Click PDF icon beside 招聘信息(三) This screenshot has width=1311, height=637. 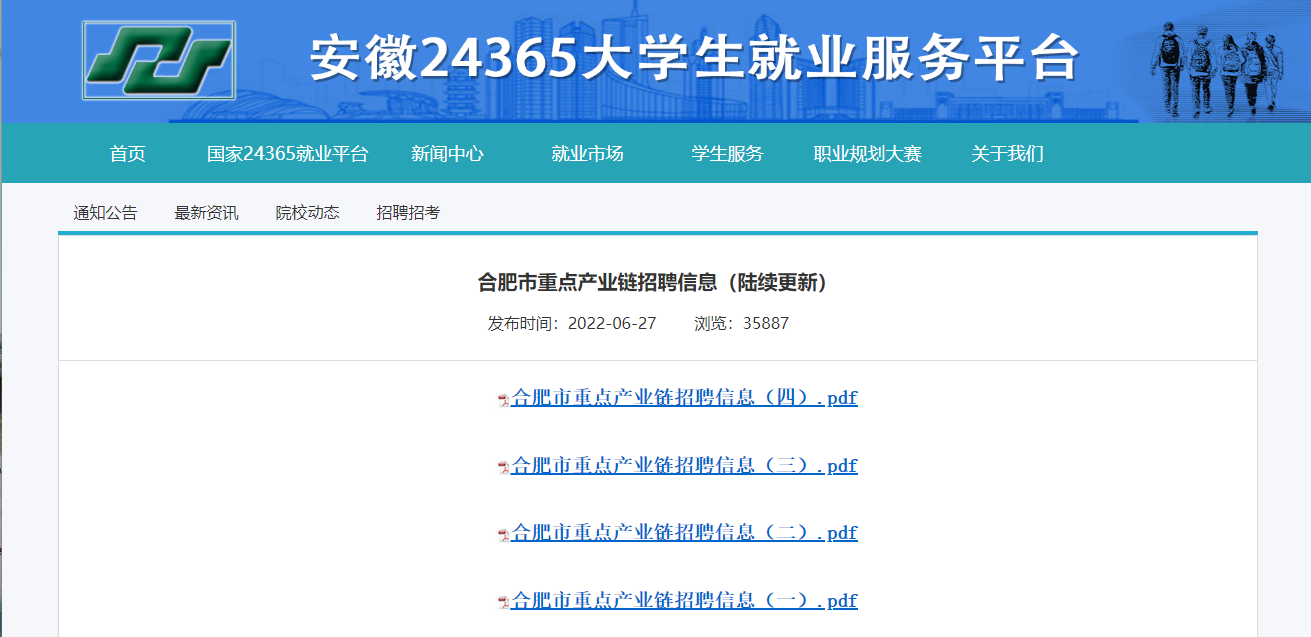504,467
